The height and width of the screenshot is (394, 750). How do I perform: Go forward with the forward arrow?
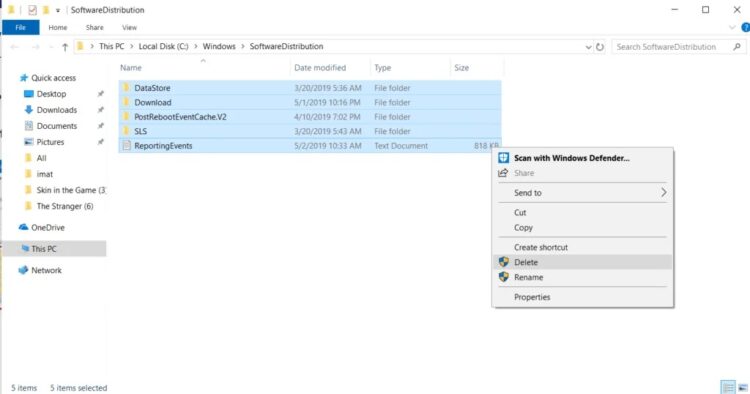coord(35,47)
